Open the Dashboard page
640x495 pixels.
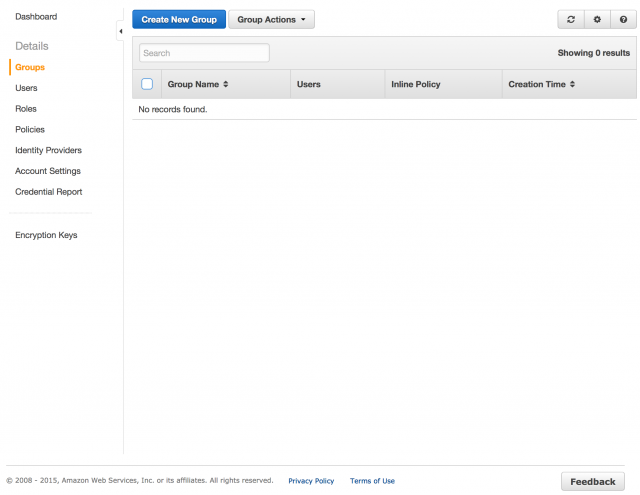click(36, 17)
